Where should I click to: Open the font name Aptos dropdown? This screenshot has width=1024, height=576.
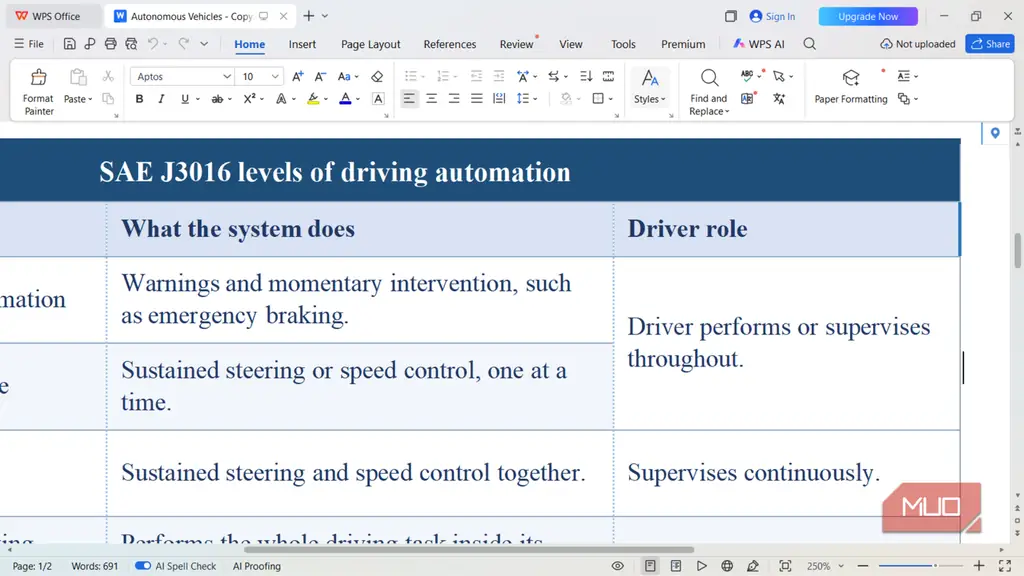pyautogui.click(x=227, y=76)
